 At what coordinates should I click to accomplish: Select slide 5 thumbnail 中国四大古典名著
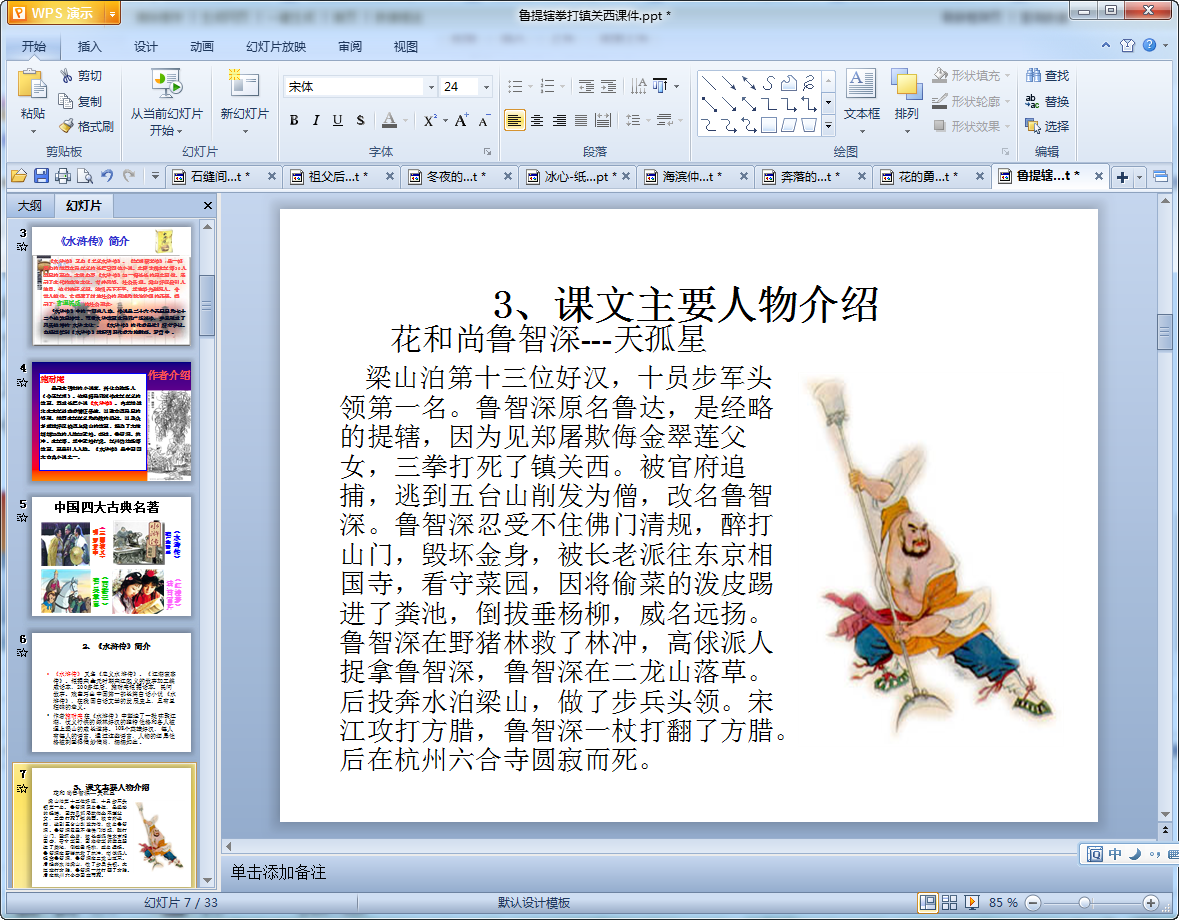coord(111,556)
